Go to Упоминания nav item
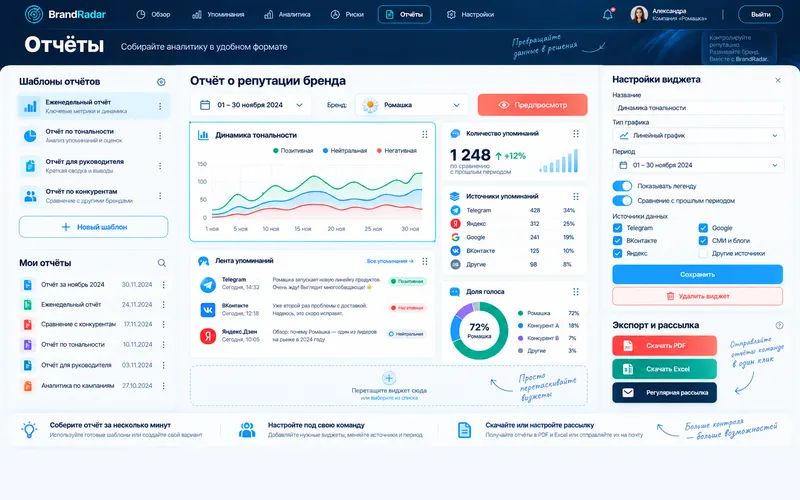 218,14
